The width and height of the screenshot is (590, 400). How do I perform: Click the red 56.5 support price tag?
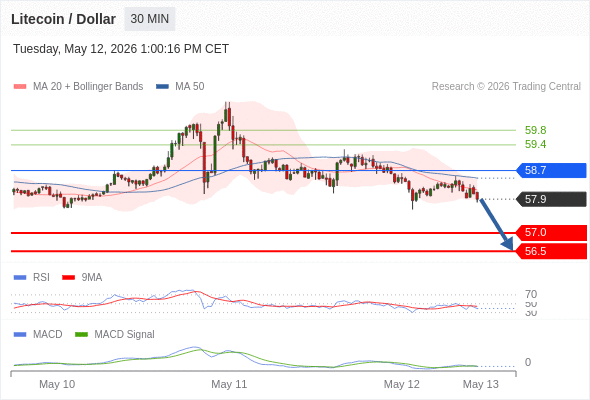point(551,251)
